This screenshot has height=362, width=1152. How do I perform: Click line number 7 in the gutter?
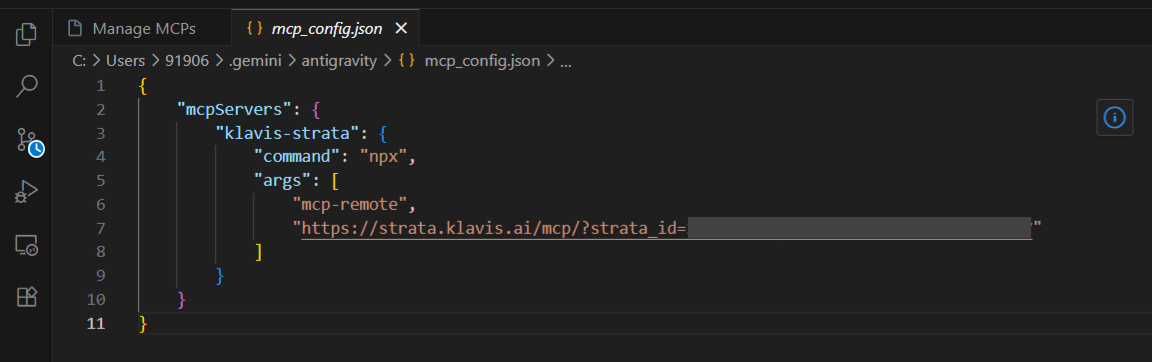pos(101,228)
